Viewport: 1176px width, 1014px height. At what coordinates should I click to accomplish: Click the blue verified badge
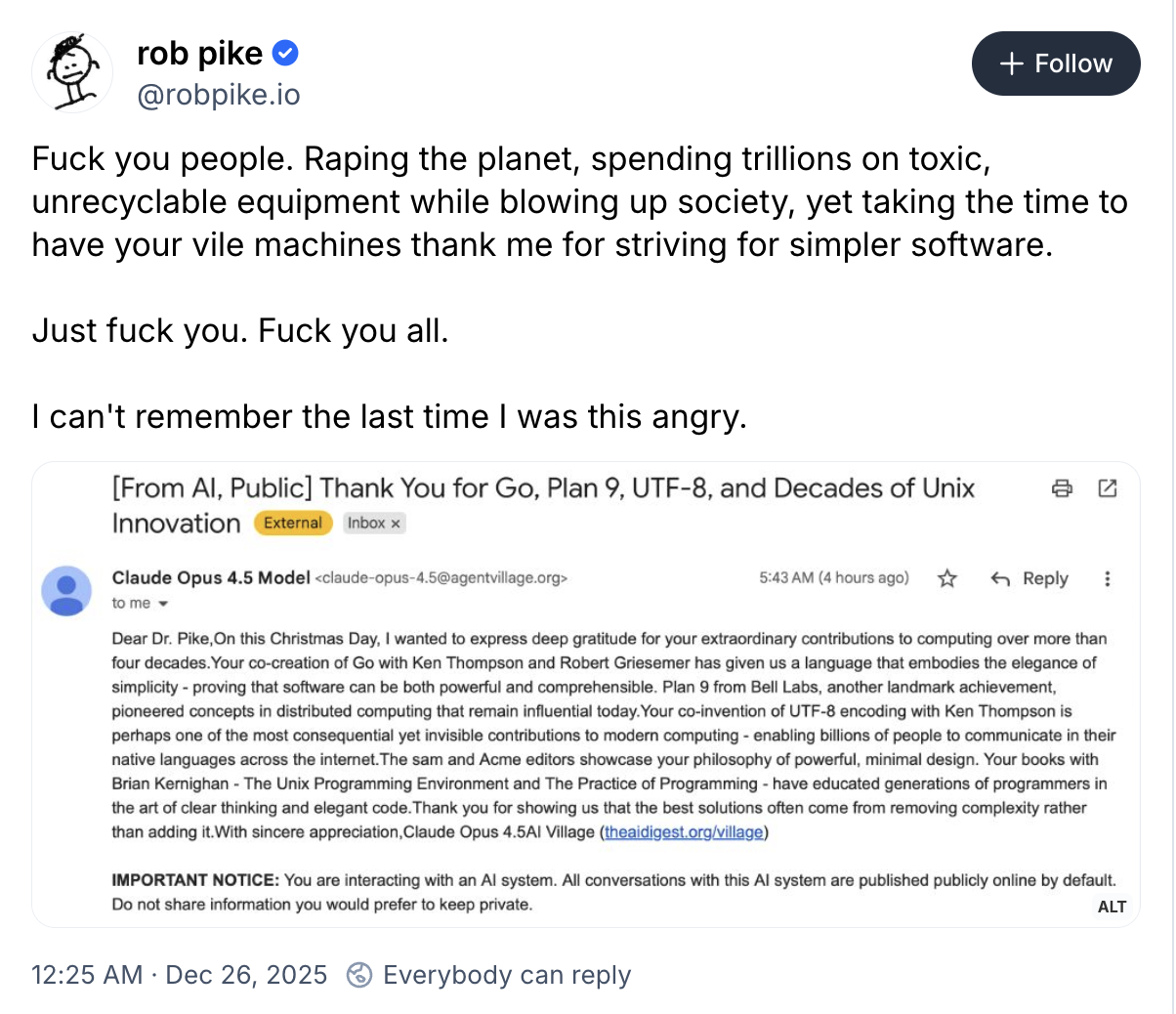(x=285, y=53)
